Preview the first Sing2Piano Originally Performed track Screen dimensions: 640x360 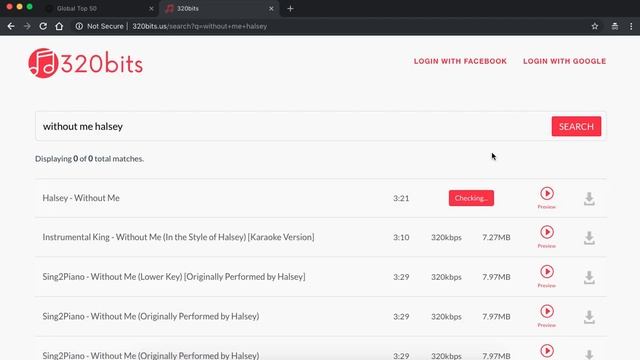tap(547, 316)
